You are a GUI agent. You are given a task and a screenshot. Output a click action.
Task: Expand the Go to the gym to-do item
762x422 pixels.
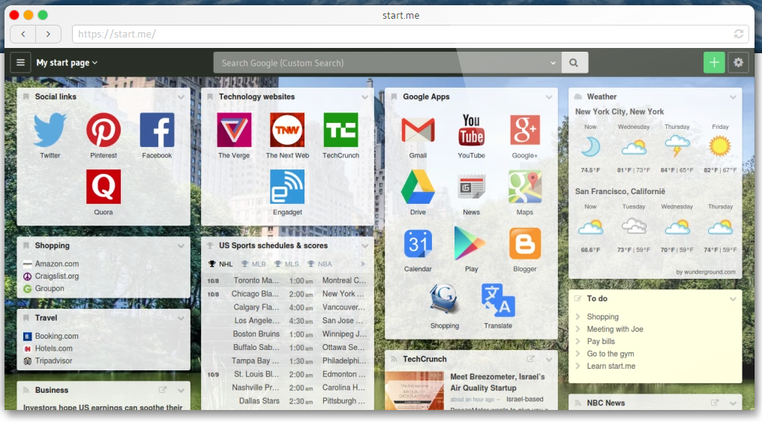[x=578, y=353]
